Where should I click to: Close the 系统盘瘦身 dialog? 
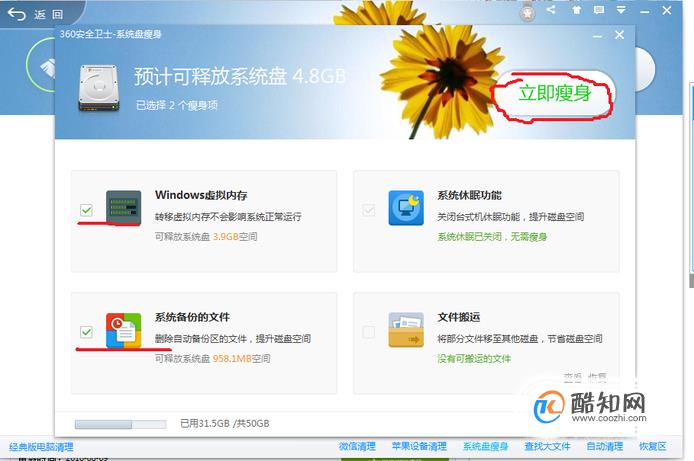tap(619, 35)
